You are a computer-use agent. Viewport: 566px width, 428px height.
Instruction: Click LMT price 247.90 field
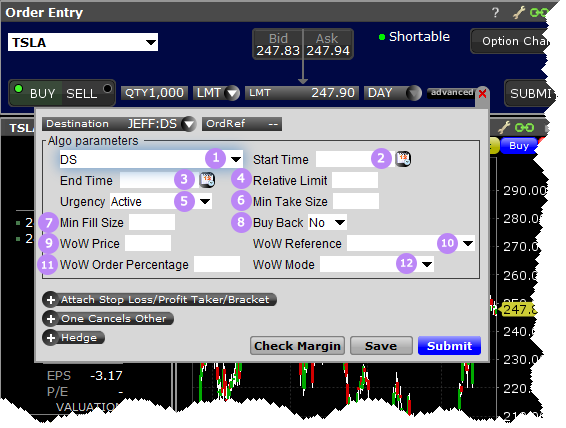[x=302, y=93]
